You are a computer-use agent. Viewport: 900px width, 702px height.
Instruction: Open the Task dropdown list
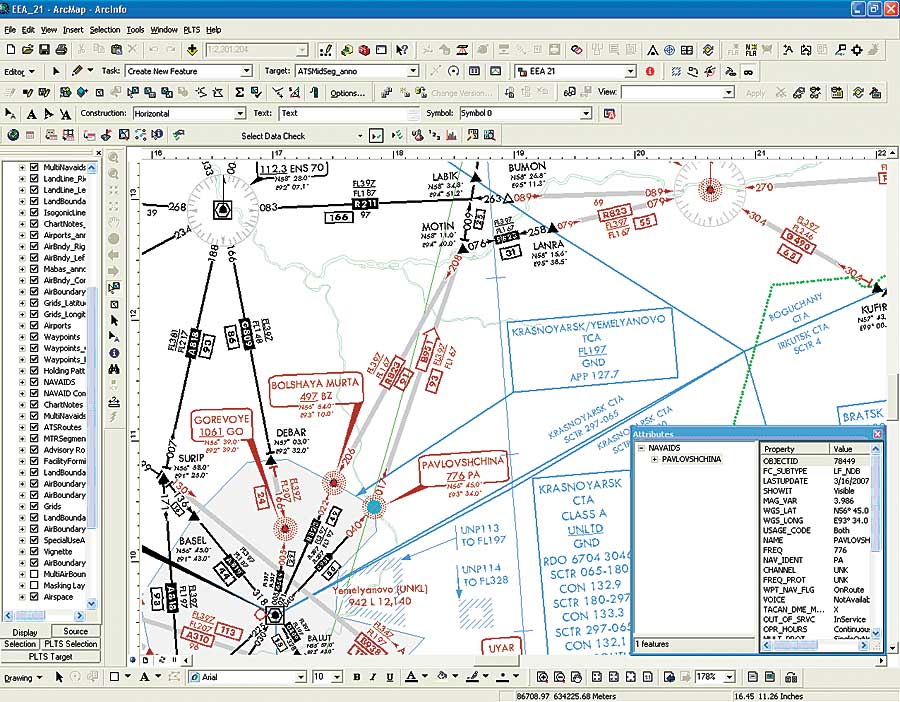(246, 72)
